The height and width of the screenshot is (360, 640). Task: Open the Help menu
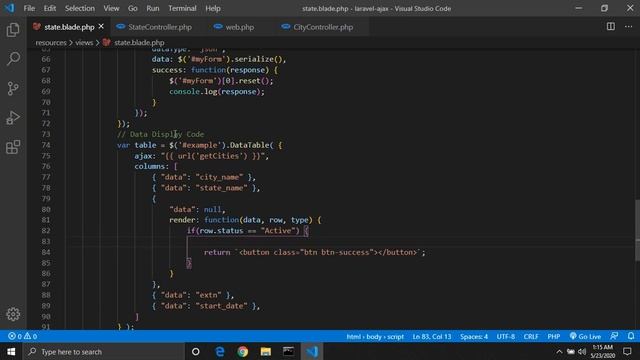(213, 8)
